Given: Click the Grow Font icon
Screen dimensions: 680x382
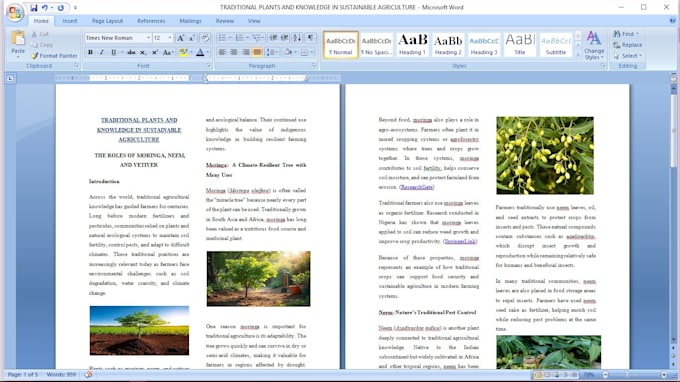Looking at the screenshot, I should pyautogui.click(x=180, y=38).
